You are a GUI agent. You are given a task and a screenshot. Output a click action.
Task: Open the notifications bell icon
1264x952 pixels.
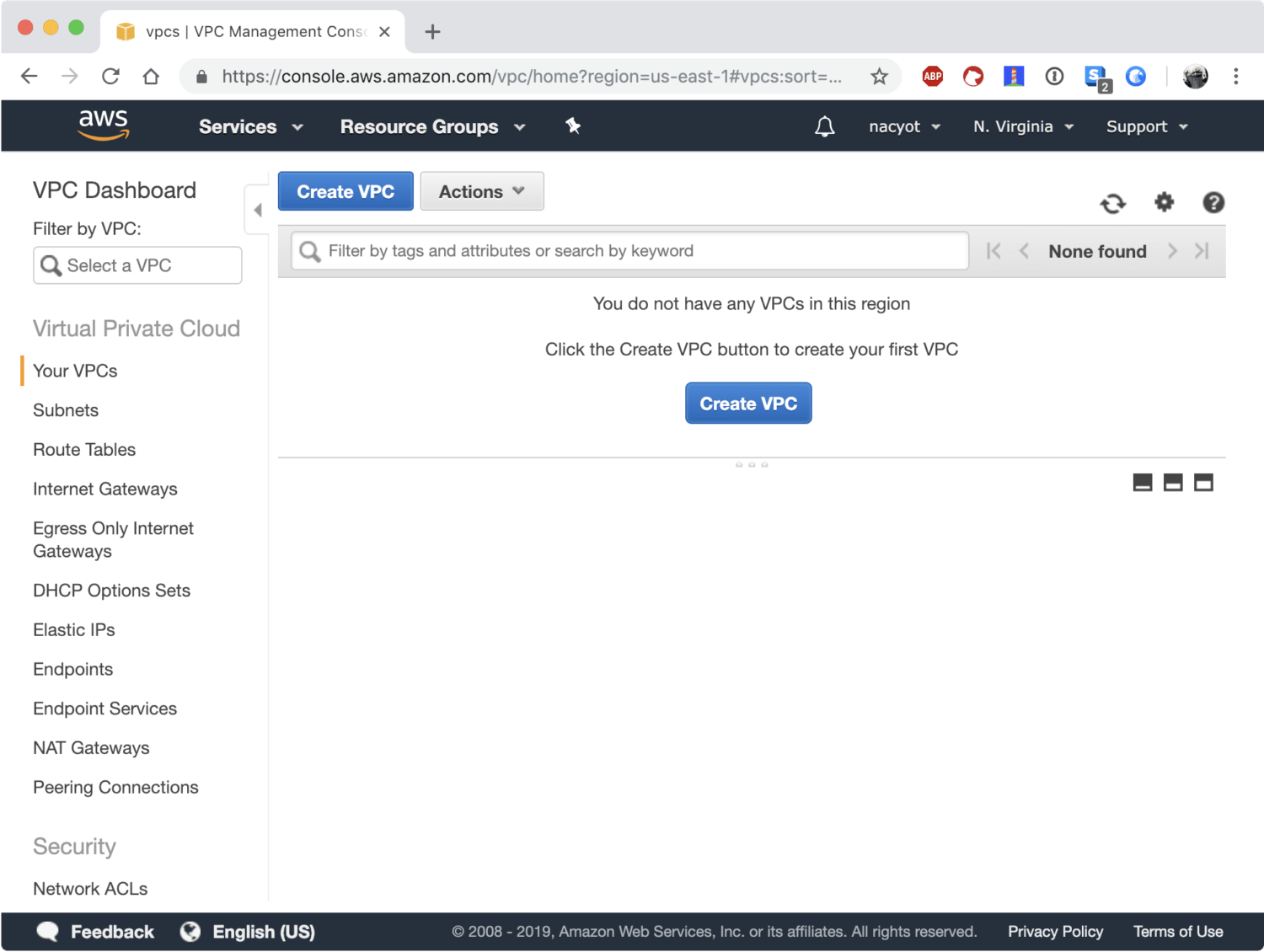click(825, 126)
